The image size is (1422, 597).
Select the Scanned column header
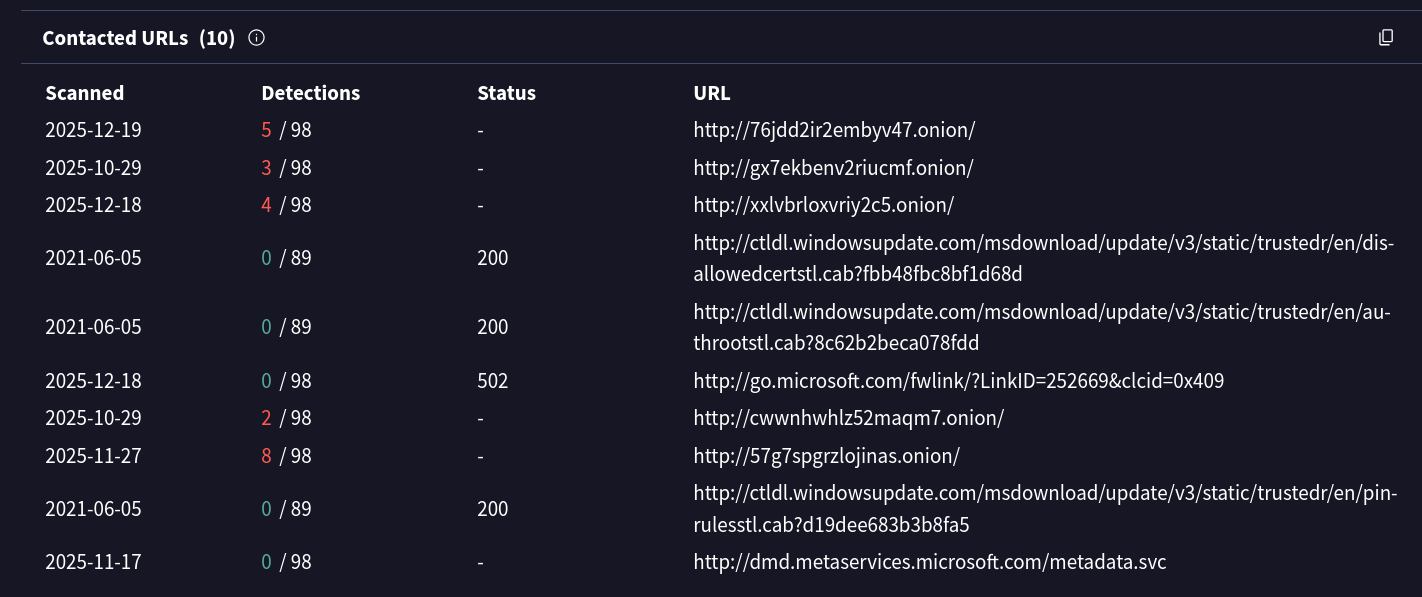(84, 92)
